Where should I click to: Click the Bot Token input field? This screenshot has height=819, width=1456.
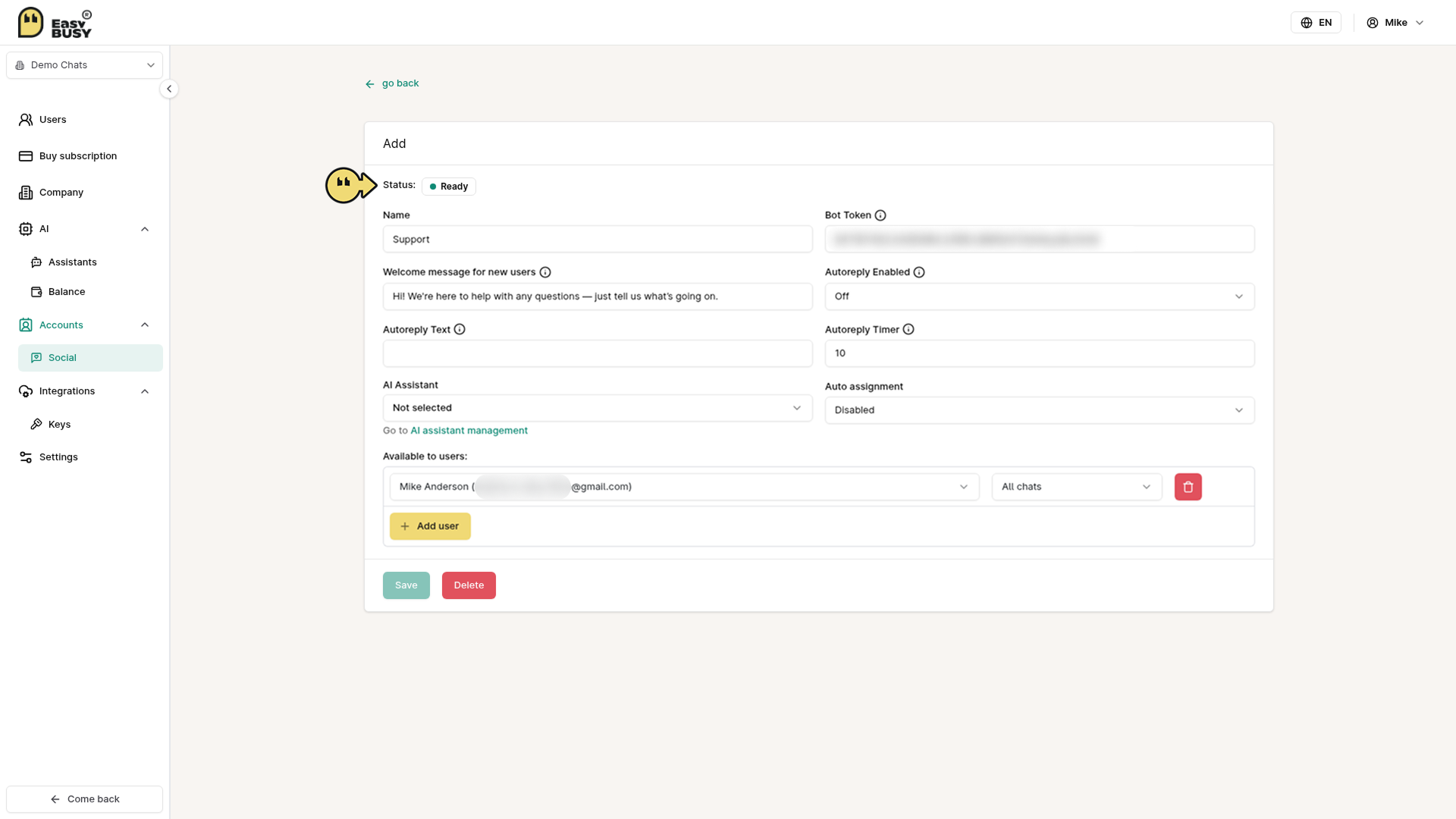click(1039, 240)
